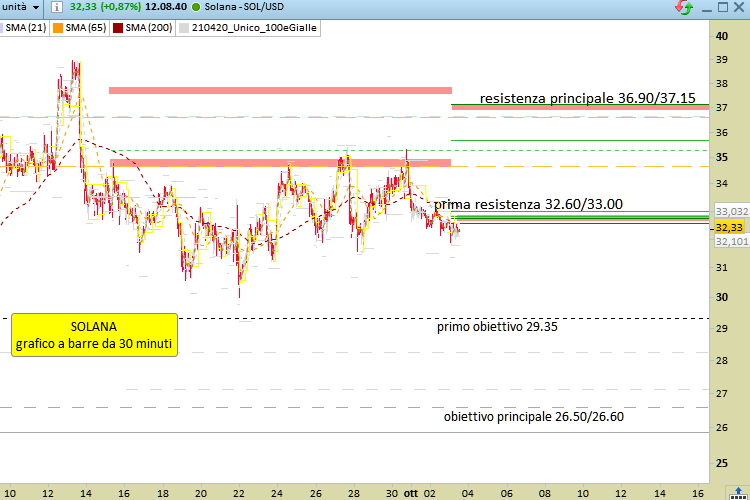
Task: Select the SMA (200) indicator label
Action: click(x=148, y=28)
